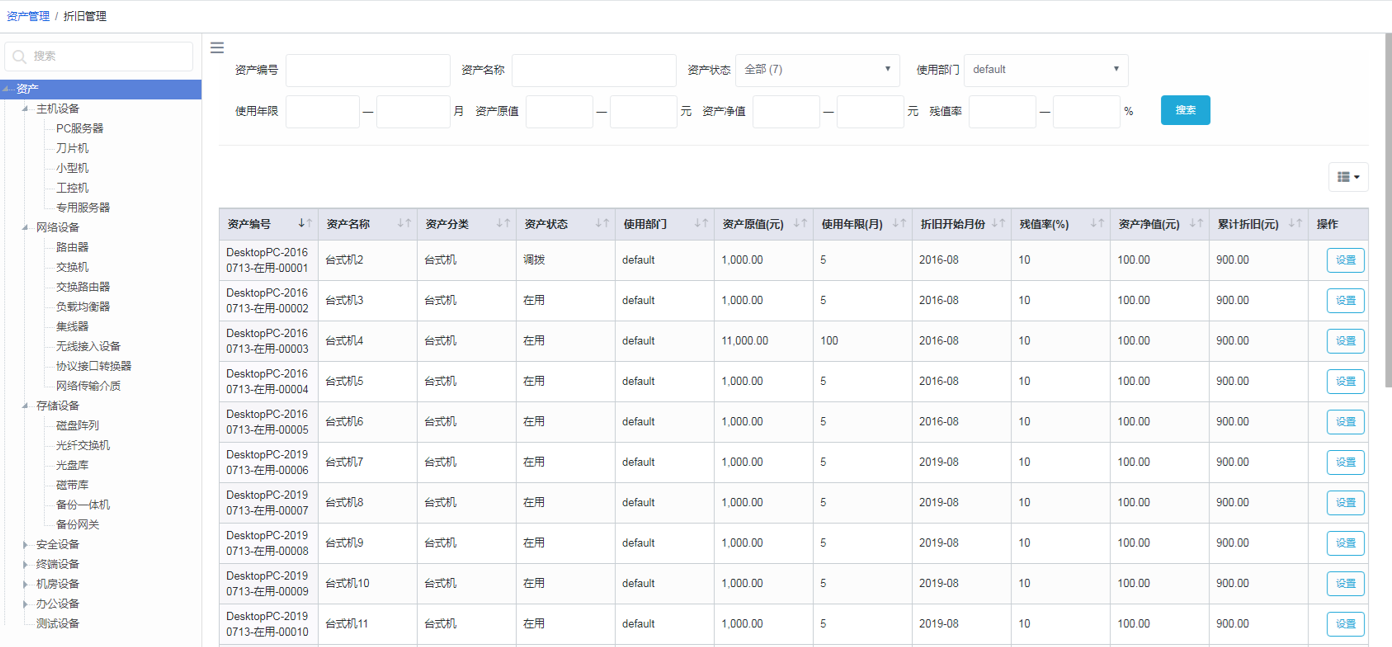1392x647 pixels.
Task: Sort by 使用年限(月) column arrows
Action: [899, 224]
